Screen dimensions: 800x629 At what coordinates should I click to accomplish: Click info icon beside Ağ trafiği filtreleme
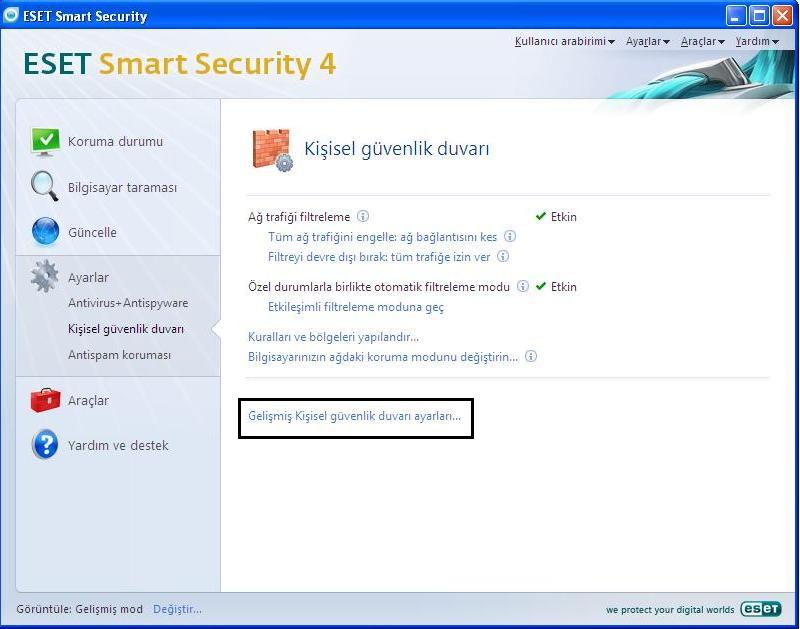click(x=363, y=216)
